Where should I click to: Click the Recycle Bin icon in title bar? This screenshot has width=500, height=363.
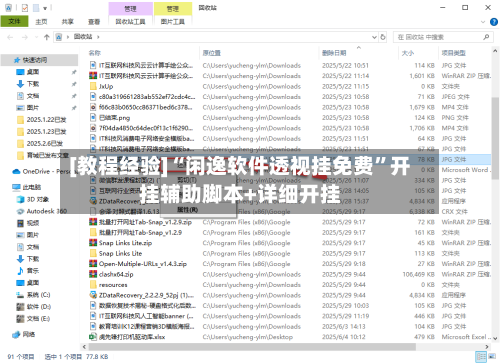pos(8,8)
